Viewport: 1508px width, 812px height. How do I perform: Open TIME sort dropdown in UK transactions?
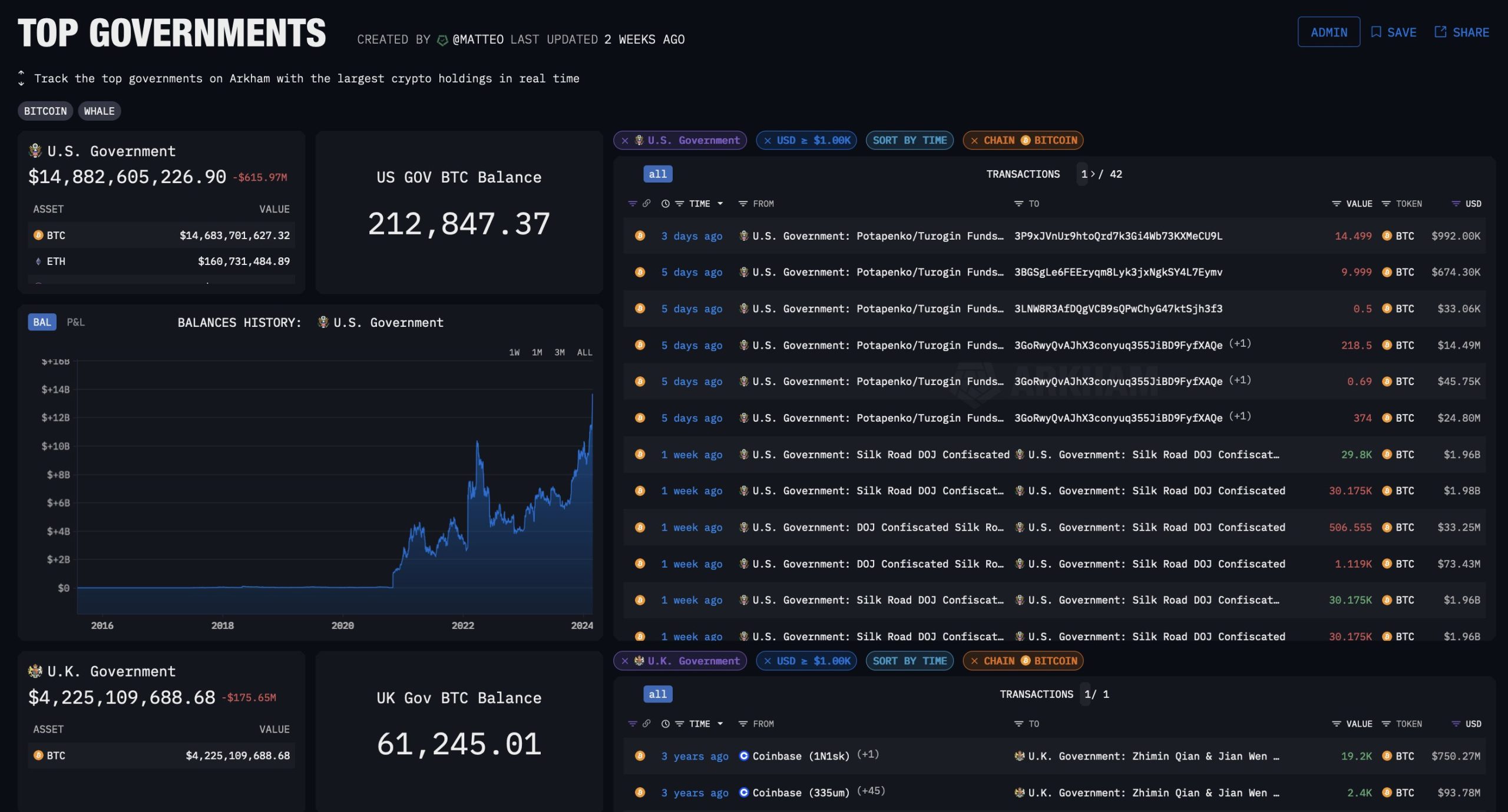point(720,724)
